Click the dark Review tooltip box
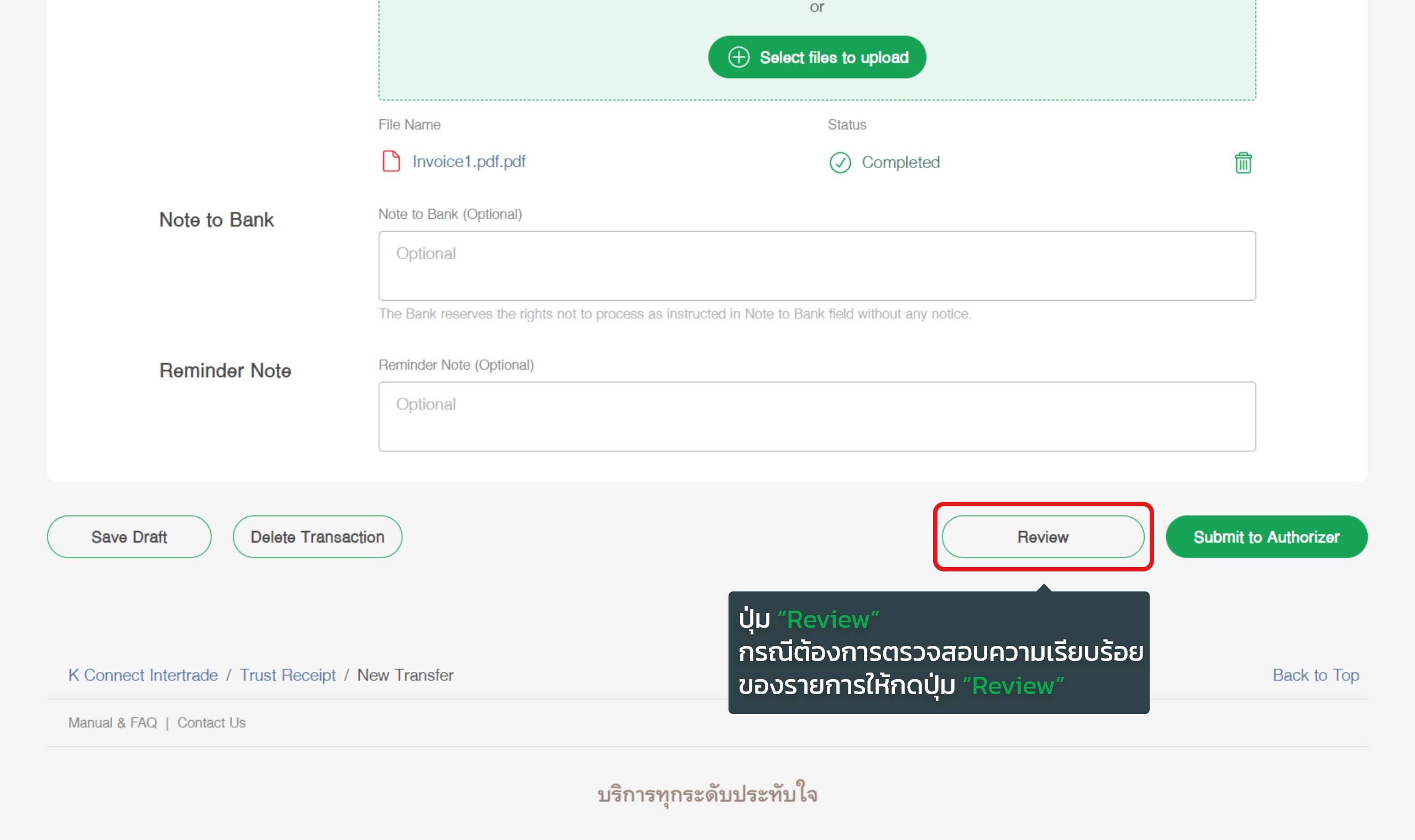This screenshot has width=1415, height=840. tap(938, 652)
